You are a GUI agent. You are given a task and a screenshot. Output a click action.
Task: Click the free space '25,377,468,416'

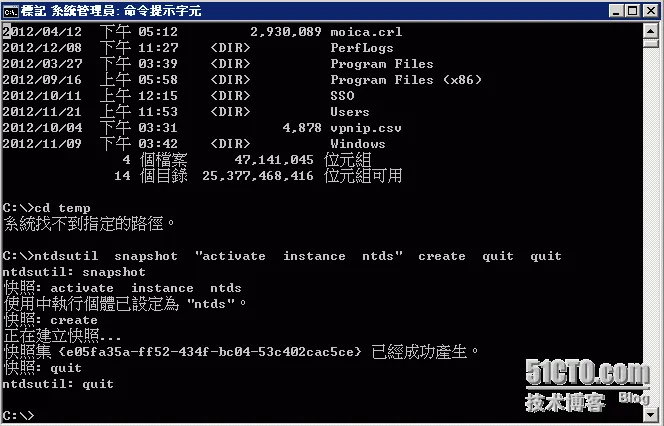pyautogui.click(x=258, y=176)
